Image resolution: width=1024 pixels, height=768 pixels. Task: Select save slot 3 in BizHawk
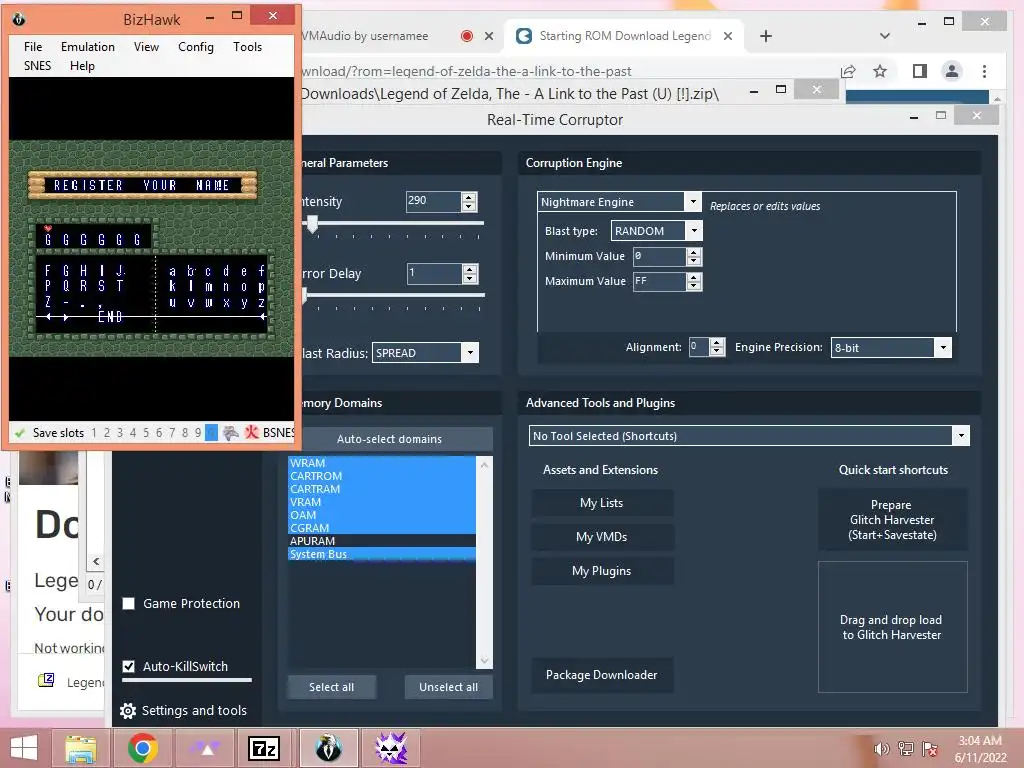[120, 432]
